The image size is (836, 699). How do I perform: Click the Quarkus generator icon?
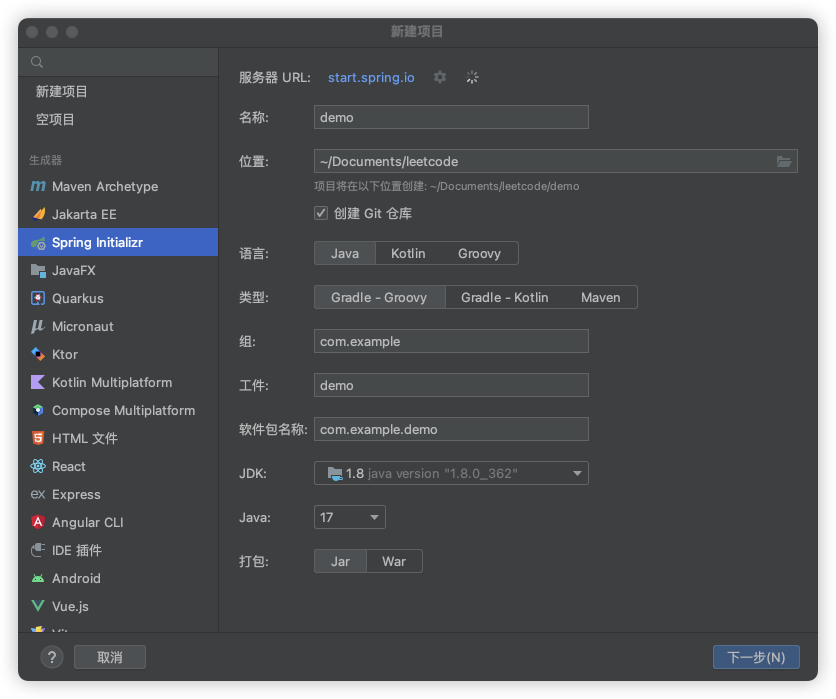click(x=38, y=298)
